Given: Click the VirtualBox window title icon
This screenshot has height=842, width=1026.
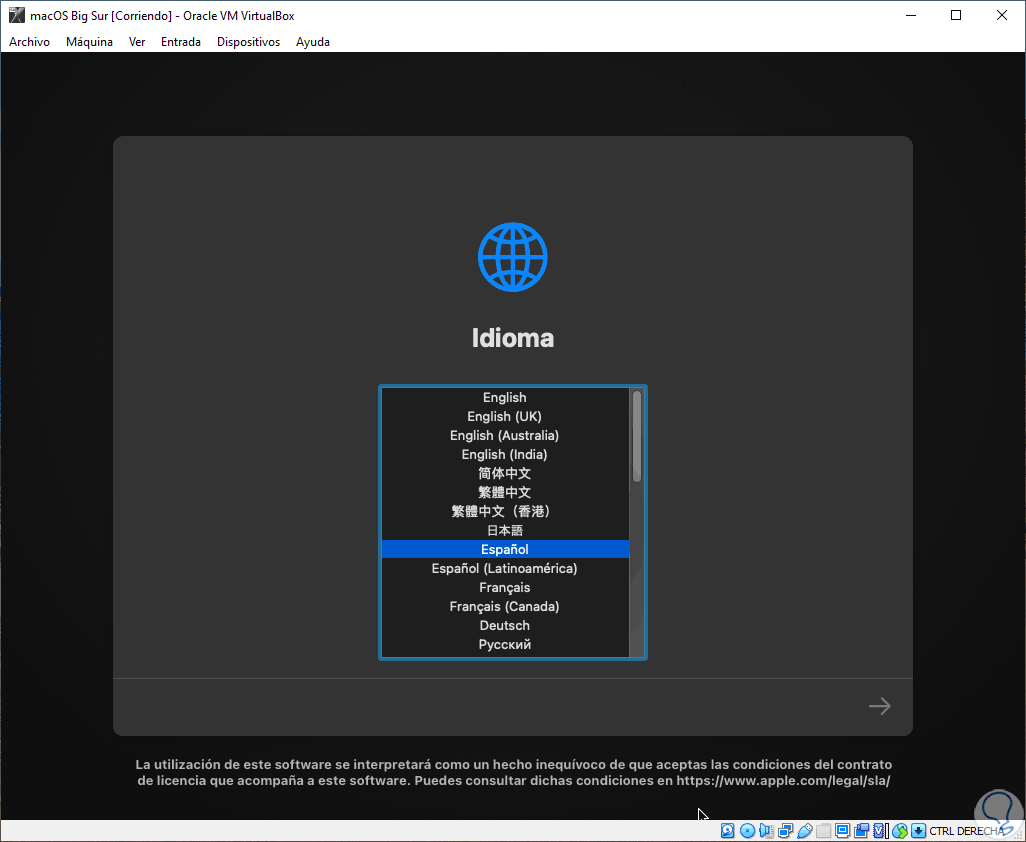Looking at the screenshot, I should pyautogui.click(x=16, y=15).
